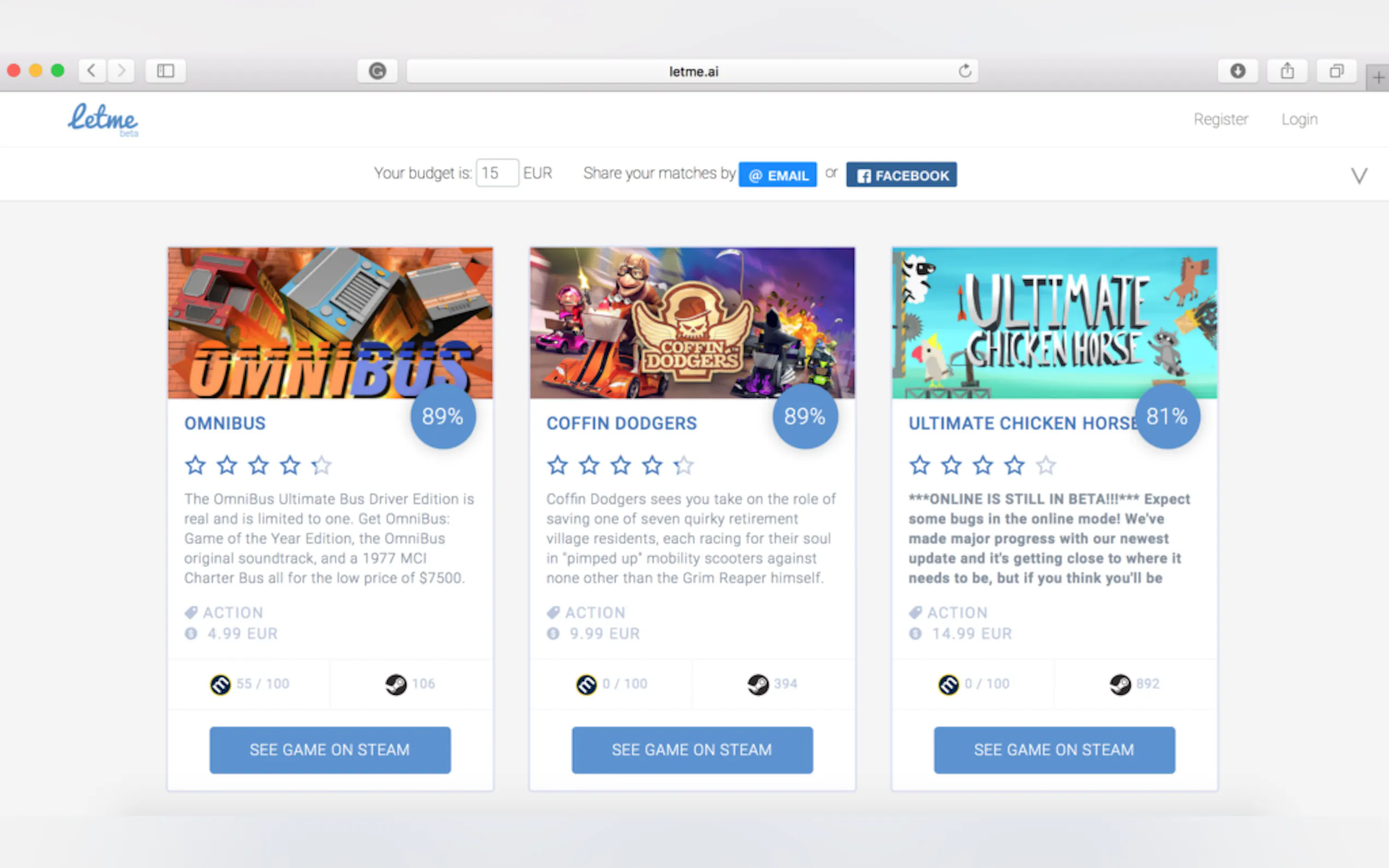Reload the letme.ai page

(965, 71)
